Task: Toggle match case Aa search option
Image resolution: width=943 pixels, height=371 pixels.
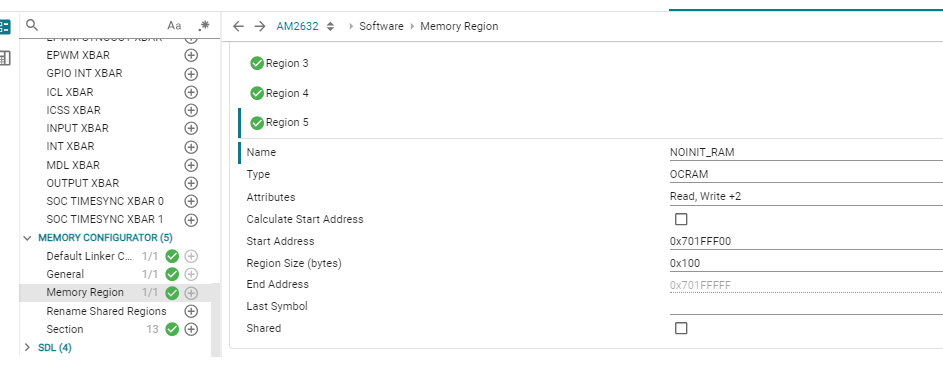Action: pyautogui.click(x=174, y=25)
